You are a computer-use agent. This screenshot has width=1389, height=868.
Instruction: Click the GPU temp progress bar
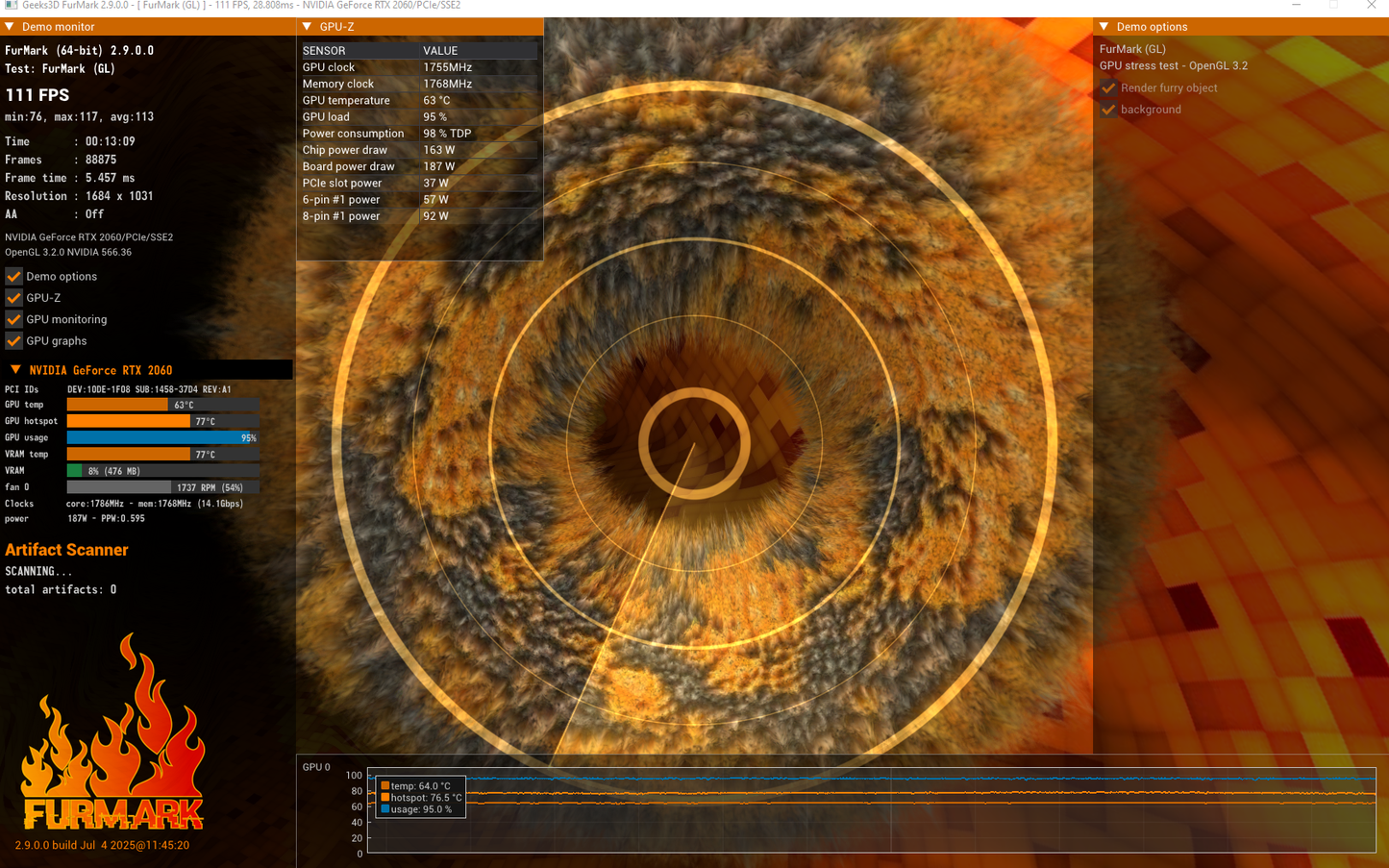point(163,405)
